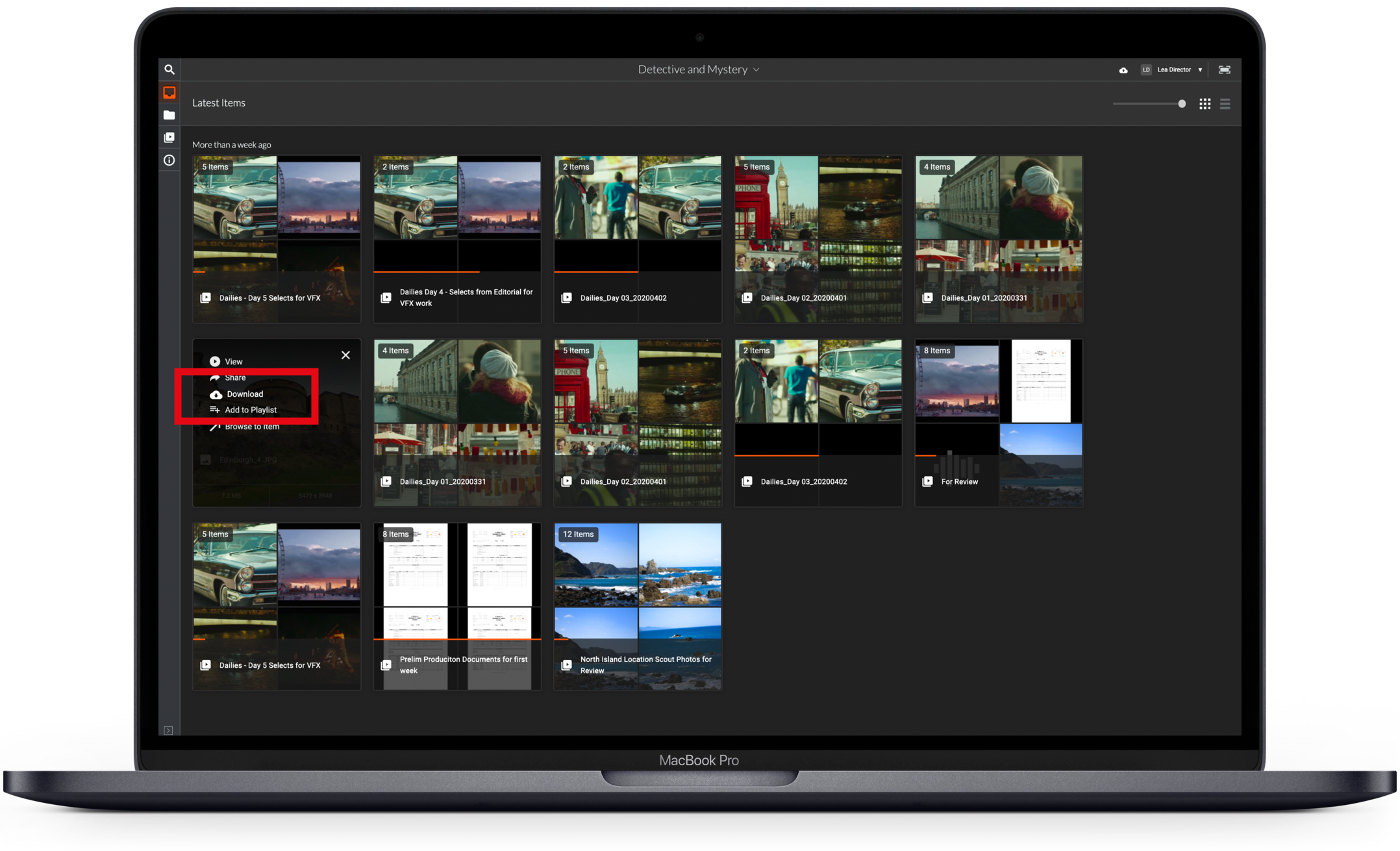Screen dimensions: 1400x851
Task: Switch to list view layout
Action: pyautogui.click(x=1225, y=104)
